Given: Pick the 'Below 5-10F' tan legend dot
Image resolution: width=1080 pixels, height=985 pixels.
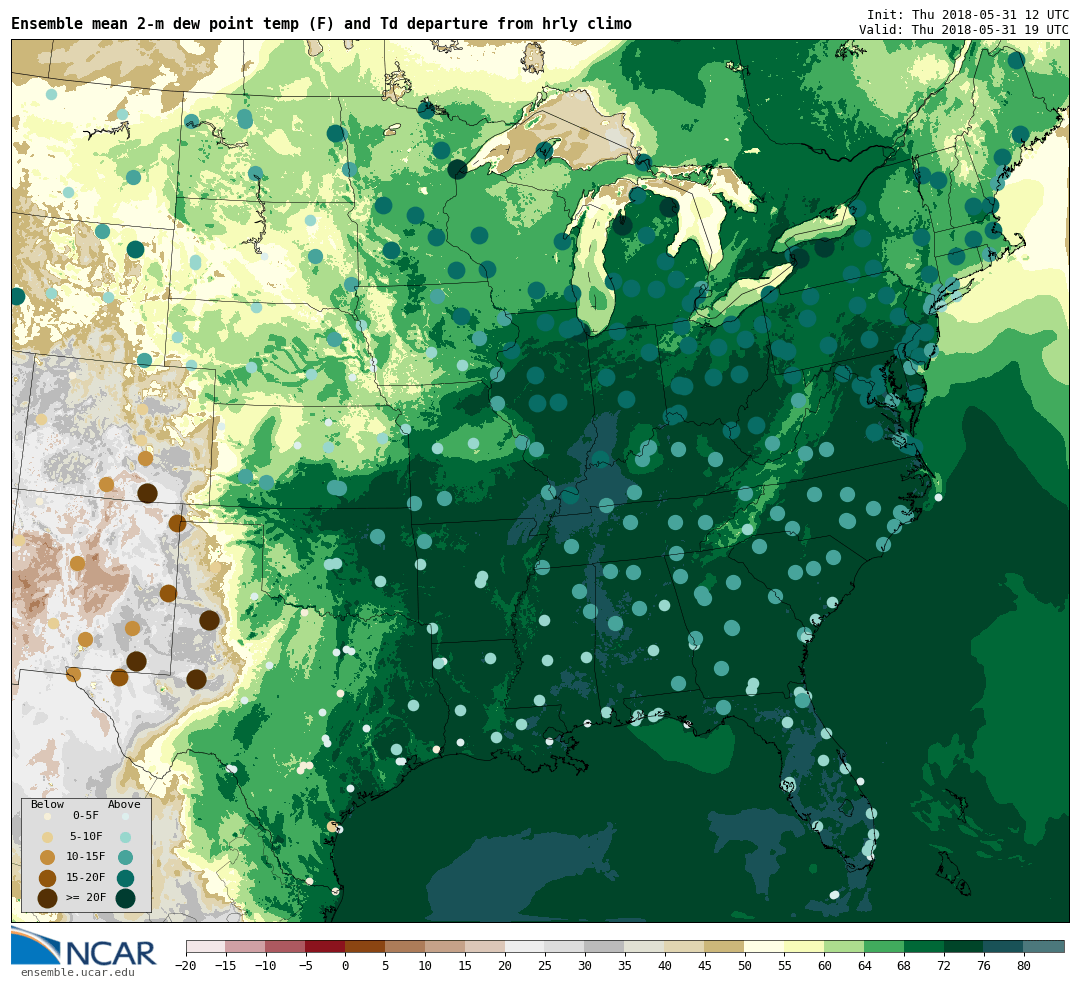Looking at the screenshot, I should tap(47, 837).
